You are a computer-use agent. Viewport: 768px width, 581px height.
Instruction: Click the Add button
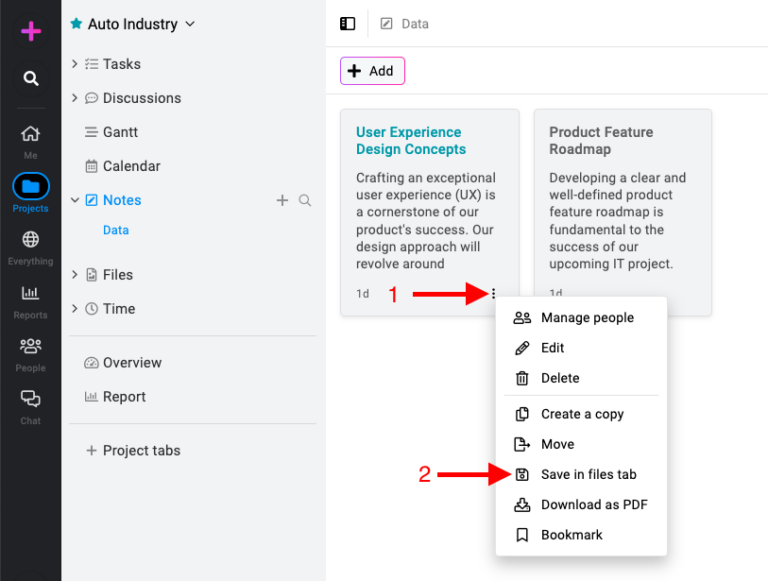pos(372,71)
